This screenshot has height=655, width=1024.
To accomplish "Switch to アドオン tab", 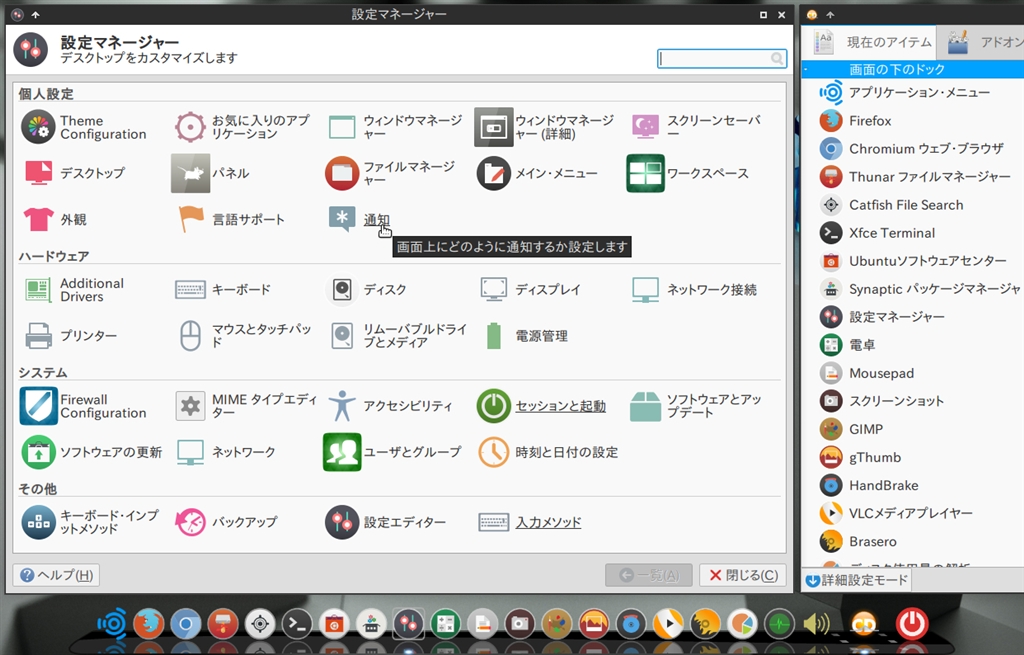I will click(981, 42).
